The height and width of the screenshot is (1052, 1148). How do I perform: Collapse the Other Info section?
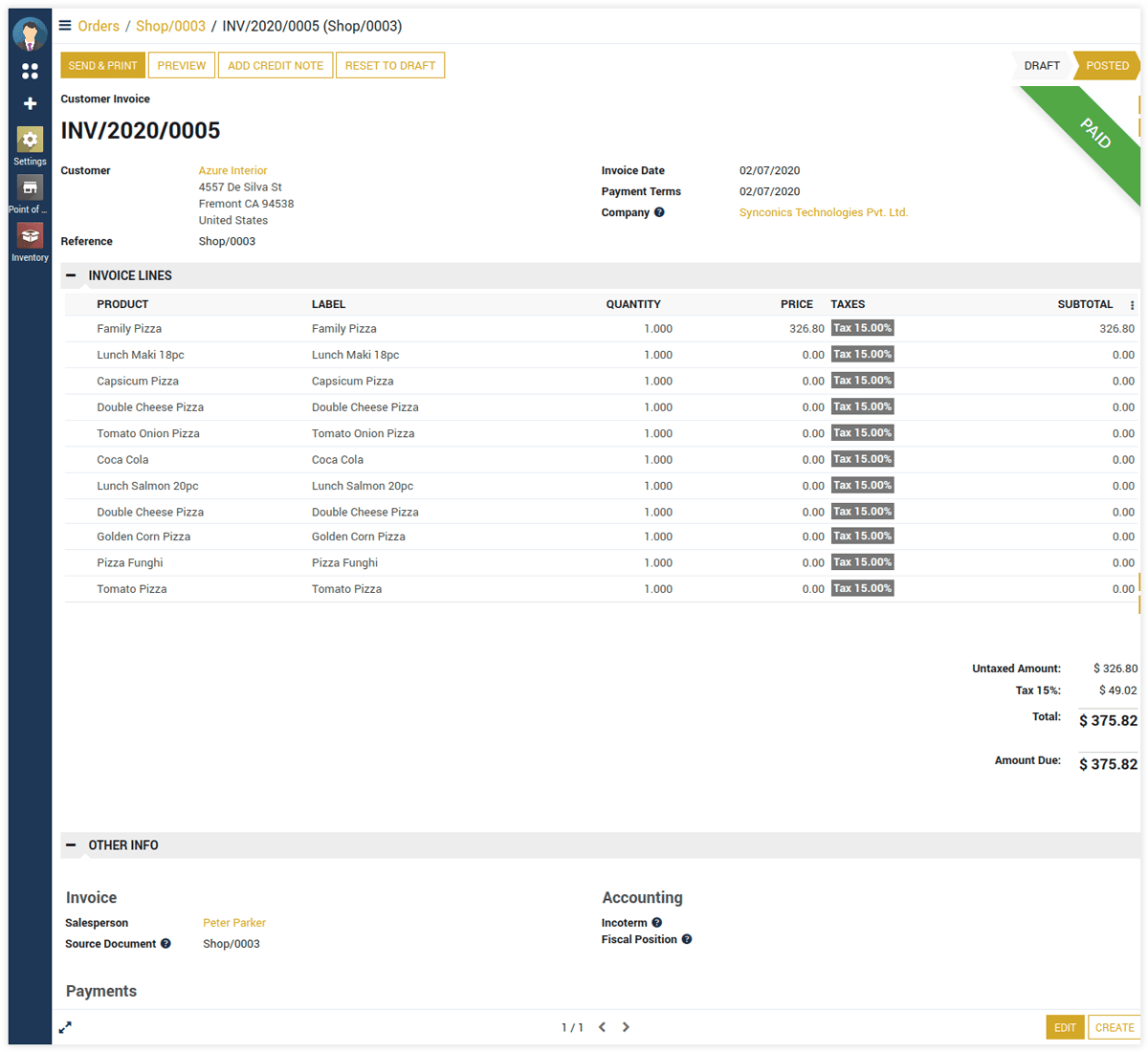[71, 845]
